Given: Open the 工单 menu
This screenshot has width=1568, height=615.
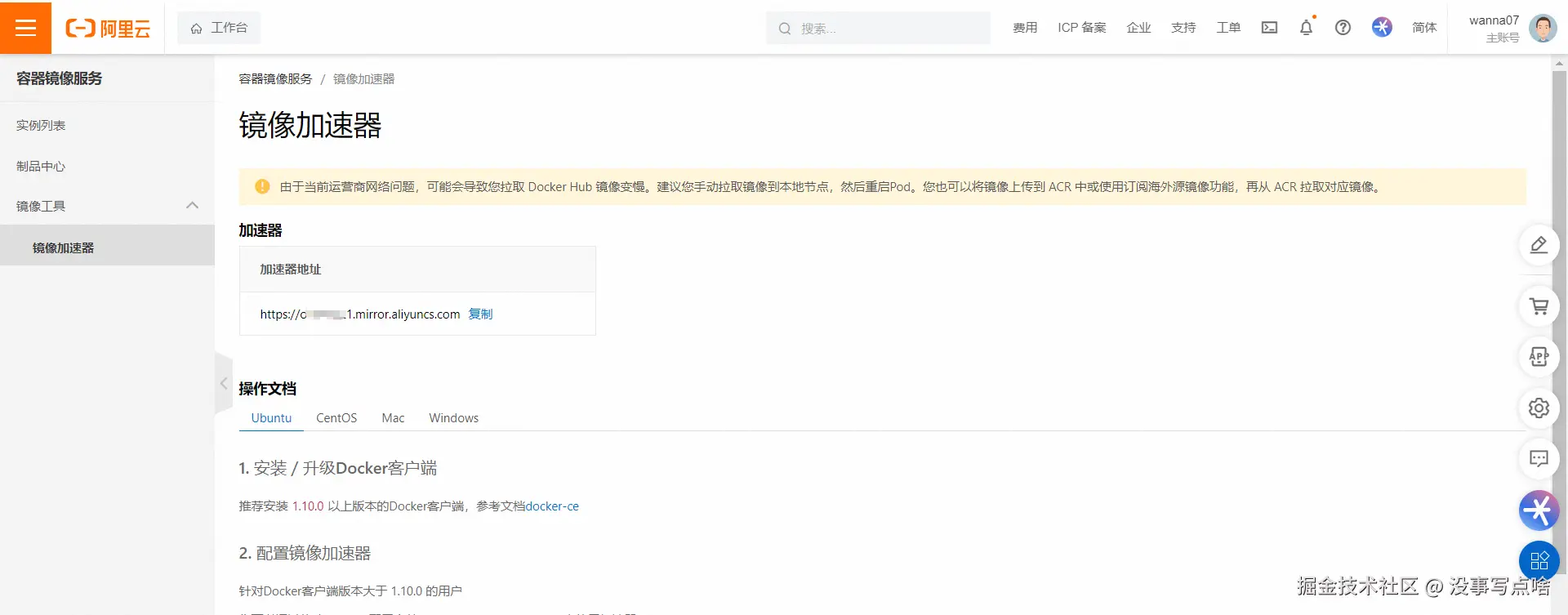Looking at the screenshot, I should [1228, 28].
